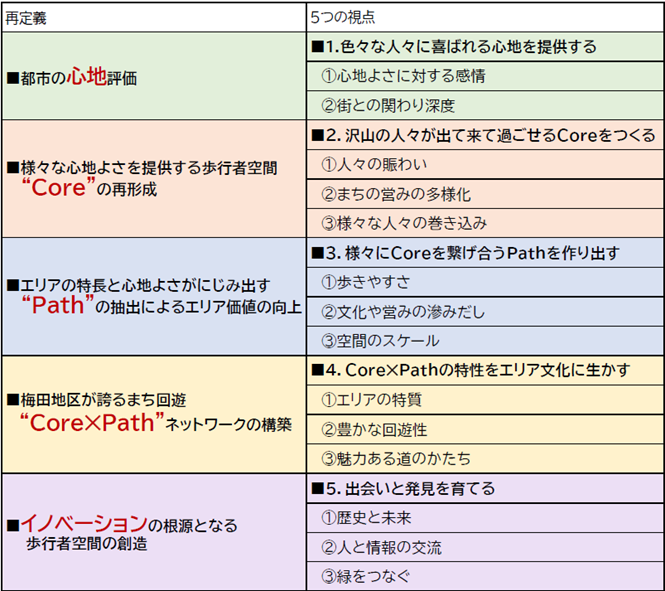665x591 pixels.
Task: Click the 5つの視点 column header cell
Action: [484, 17]
